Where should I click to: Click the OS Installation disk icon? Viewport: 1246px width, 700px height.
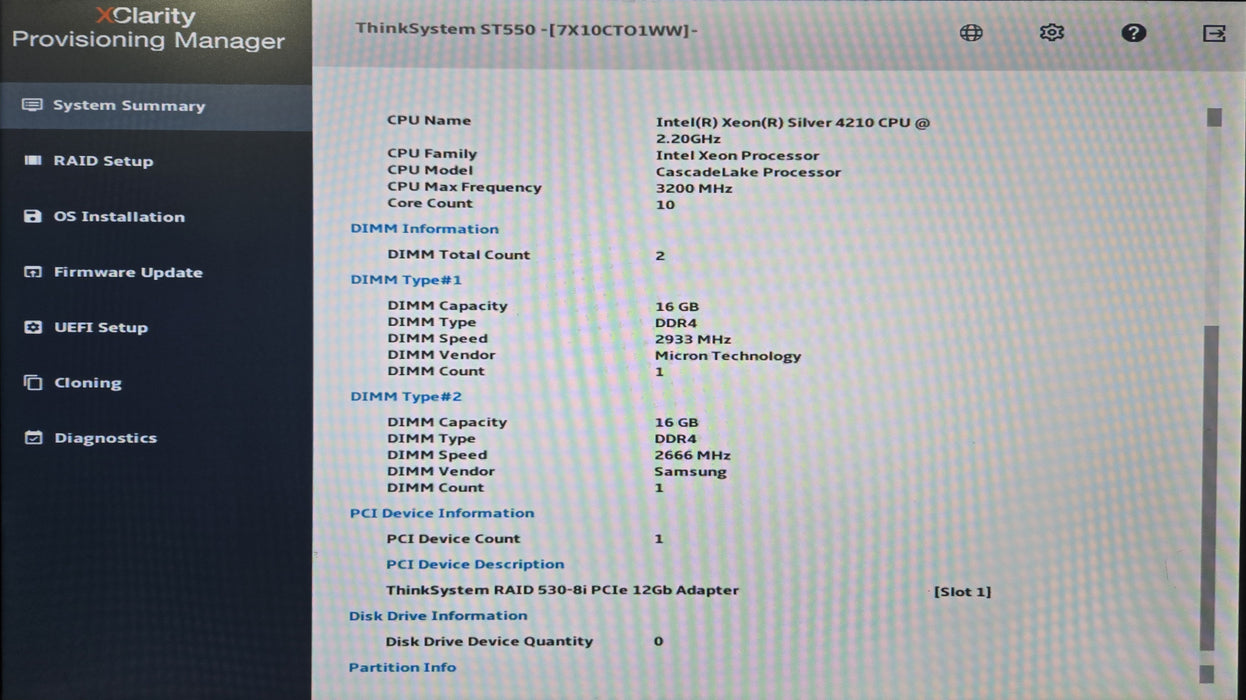pos(33,216)
